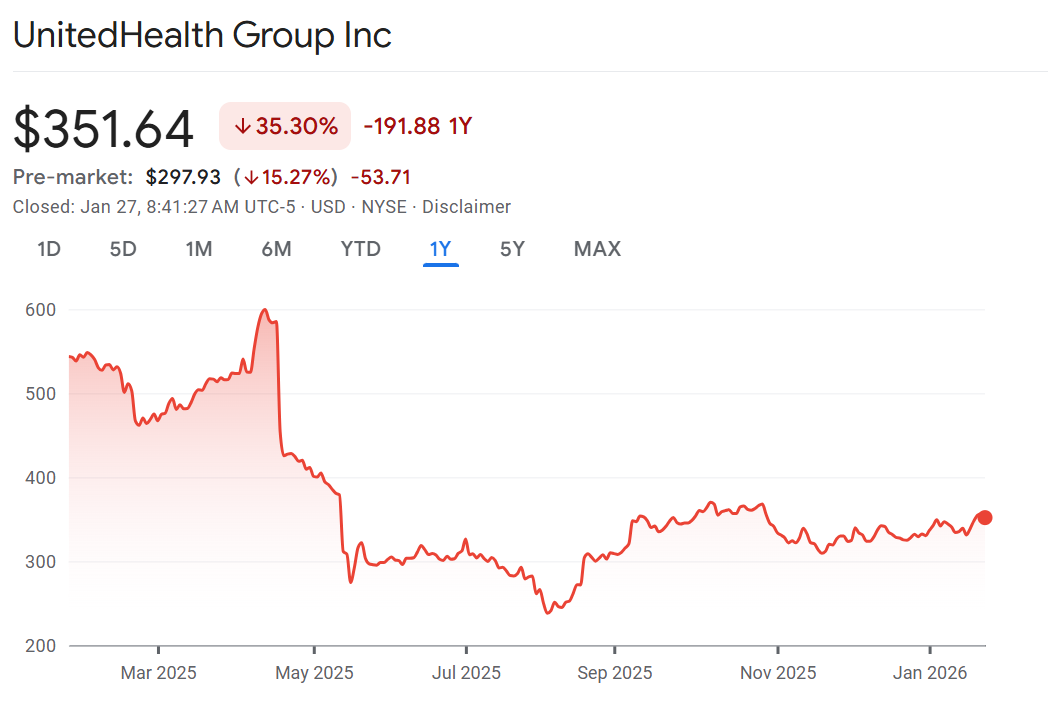The image size is (1048, 711).
Task: Open the 6M chart view
Action: click(276, 249)
